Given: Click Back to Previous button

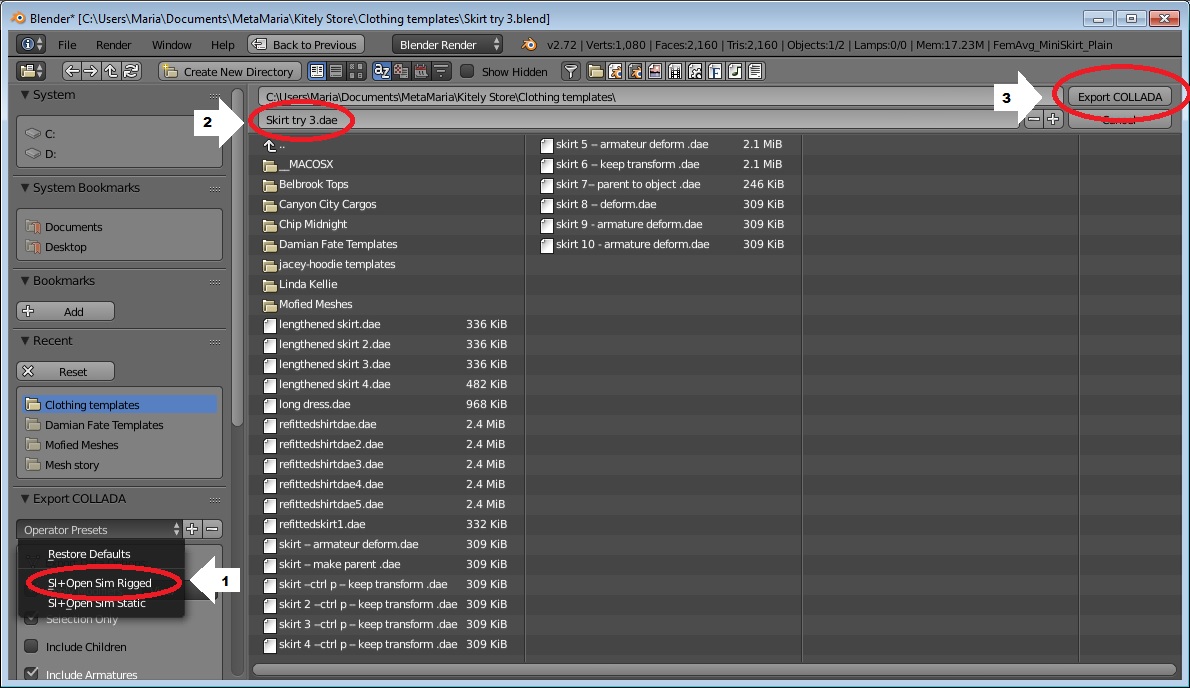Looking at the screenshot, I should tap(306, 45).
